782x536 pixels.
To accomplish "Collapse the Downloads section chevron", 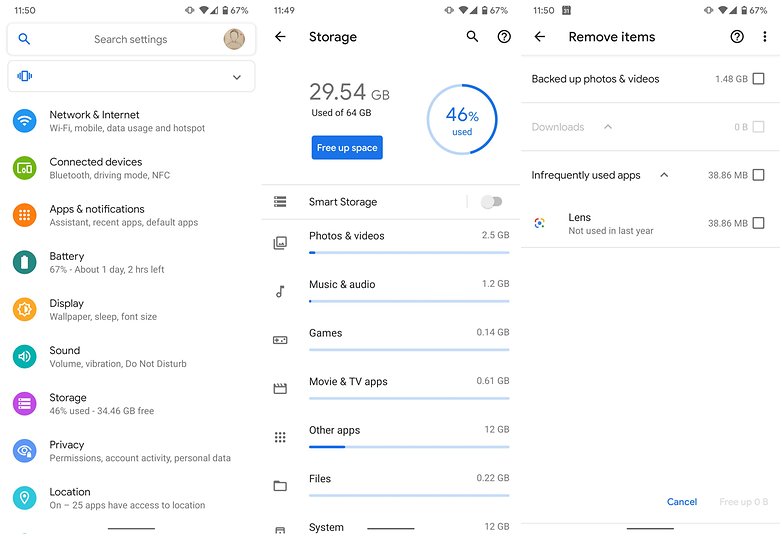I will click(x=607, y=127).
